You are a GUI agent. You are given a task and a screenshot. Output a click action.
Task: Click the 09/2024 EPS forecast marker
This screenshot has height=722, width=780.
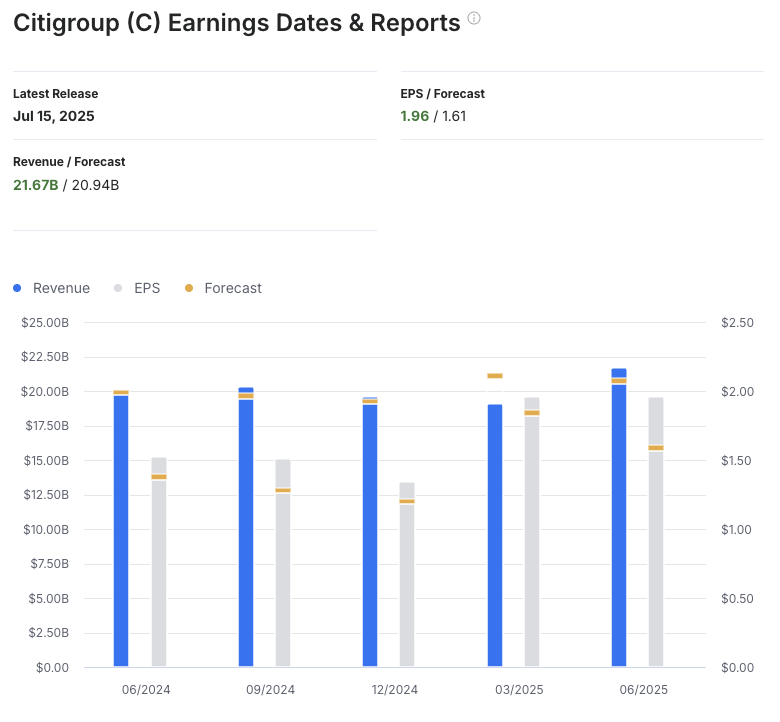283,490
